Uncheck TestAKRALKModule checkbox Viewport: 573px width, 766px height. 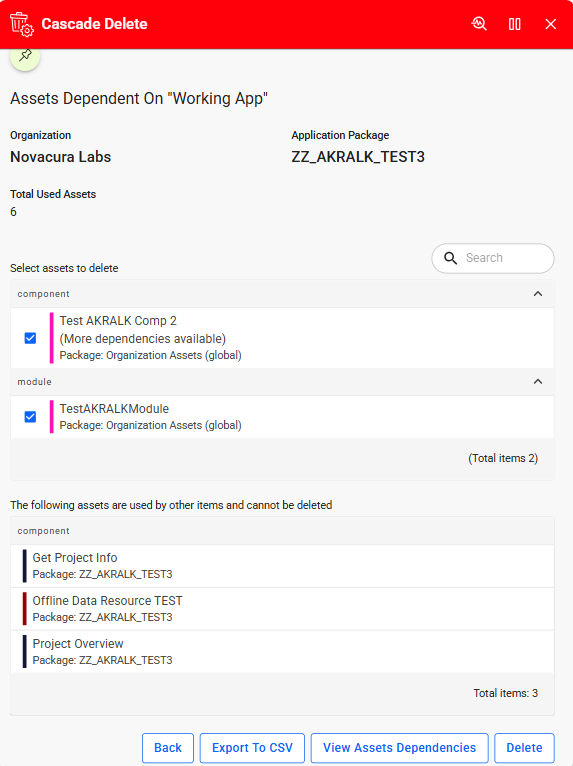pos(30,417)
